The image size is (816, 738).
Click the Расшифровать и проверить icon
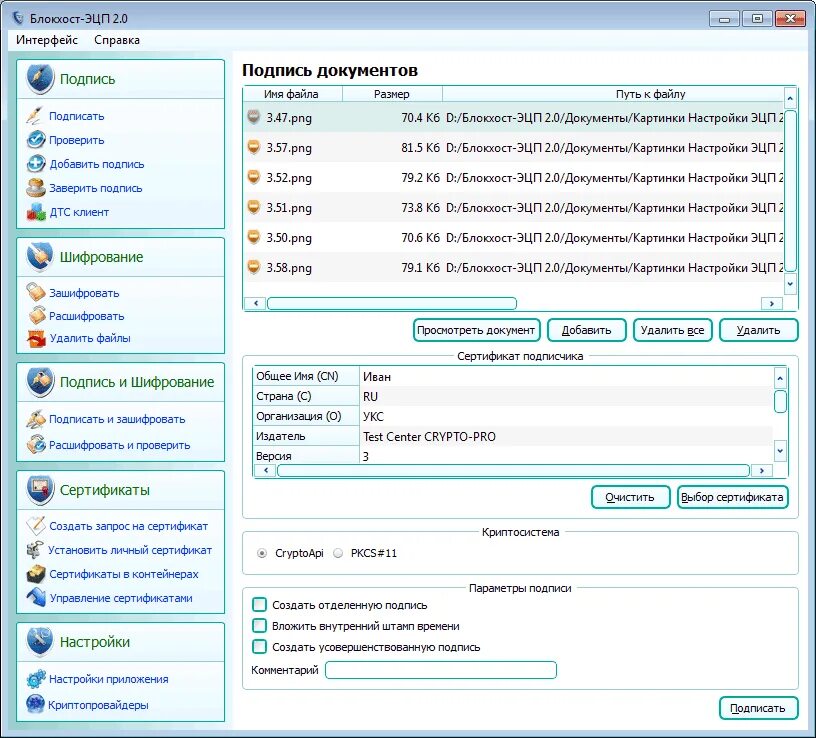click(x=36, y=444)
